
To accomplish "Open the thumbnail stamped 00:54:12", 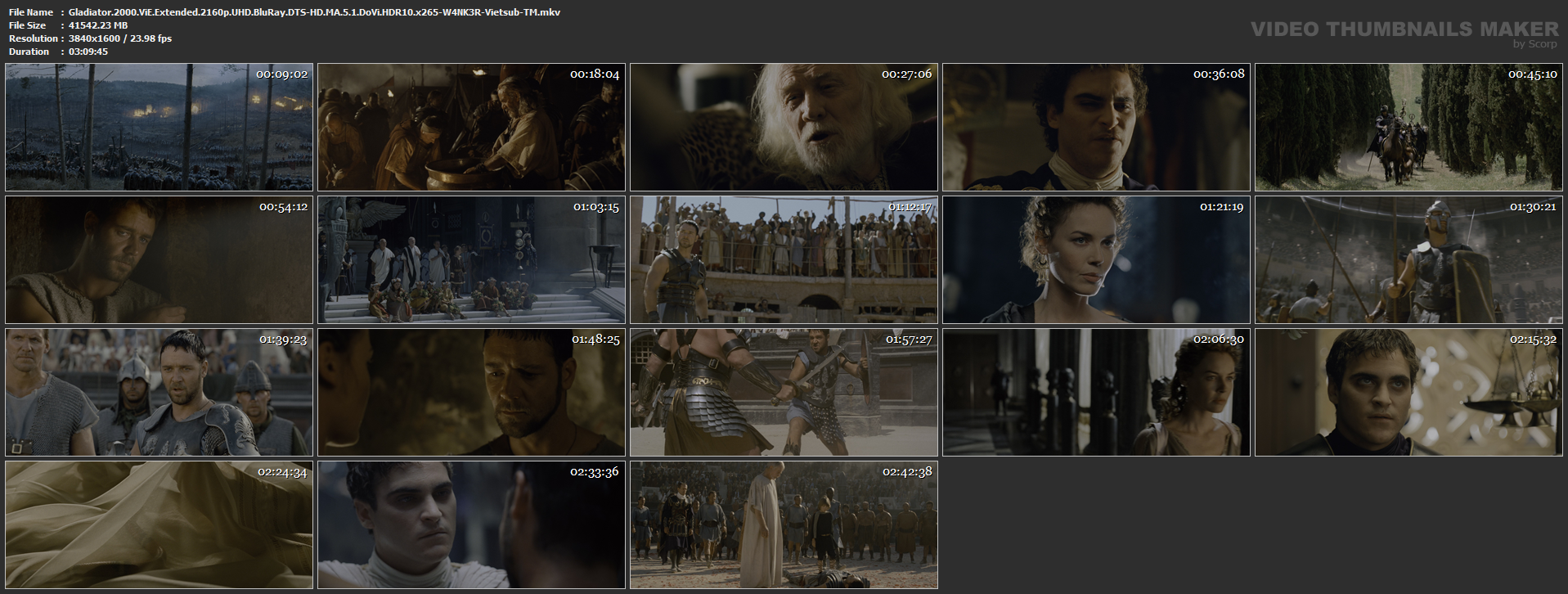I will pos(159,259).
